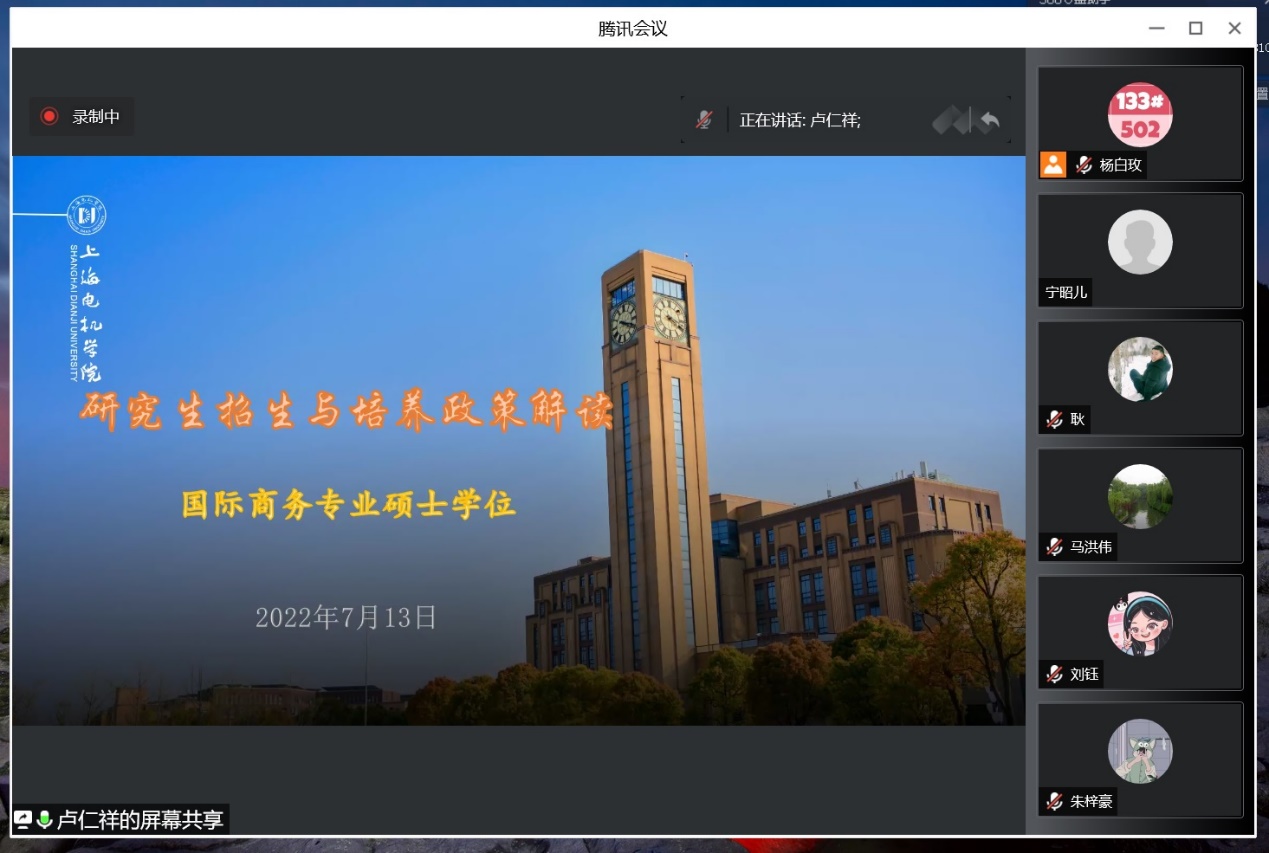
Task: Click muted mic icon next to 刘钰
Action: click(x=1054, y=674)
